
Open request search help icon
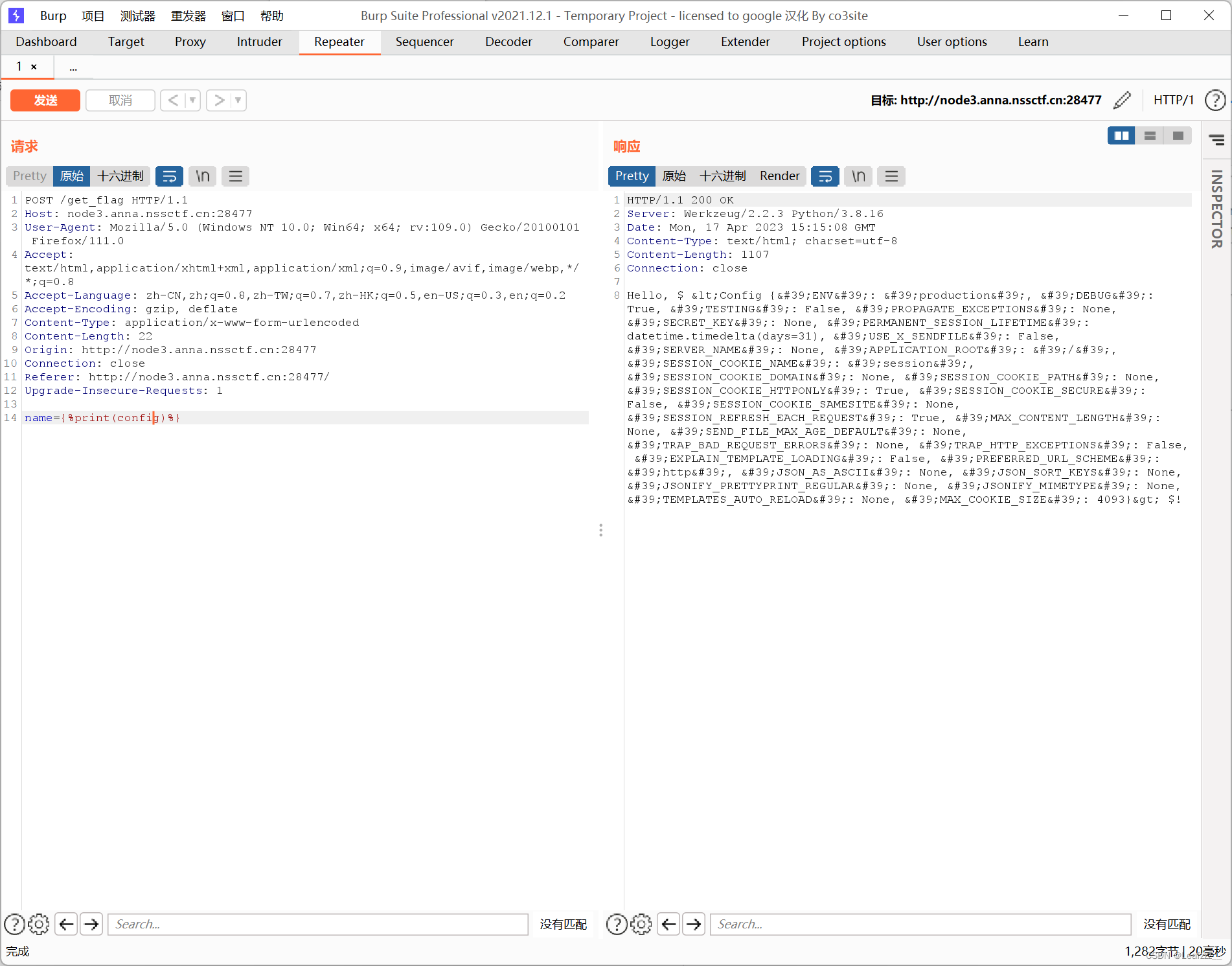click(14, 924)
